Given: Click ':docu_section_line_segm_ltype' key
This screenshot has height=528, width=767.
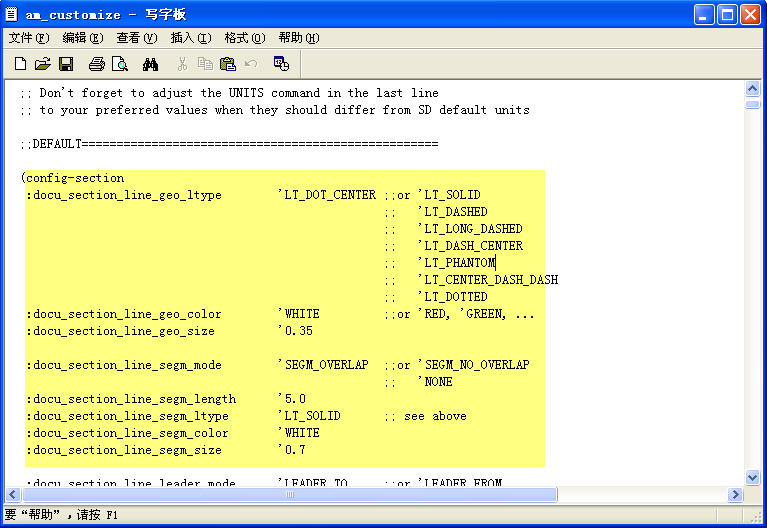Looking at the screenshot, I should tap(127, 416).
